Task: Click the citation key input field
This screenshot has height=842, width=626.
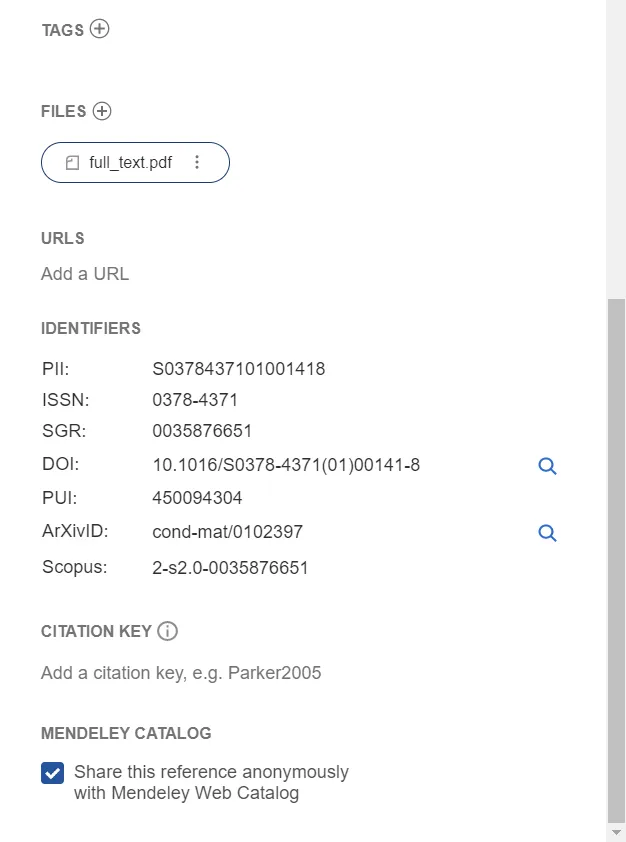Action: coord(181,673)
